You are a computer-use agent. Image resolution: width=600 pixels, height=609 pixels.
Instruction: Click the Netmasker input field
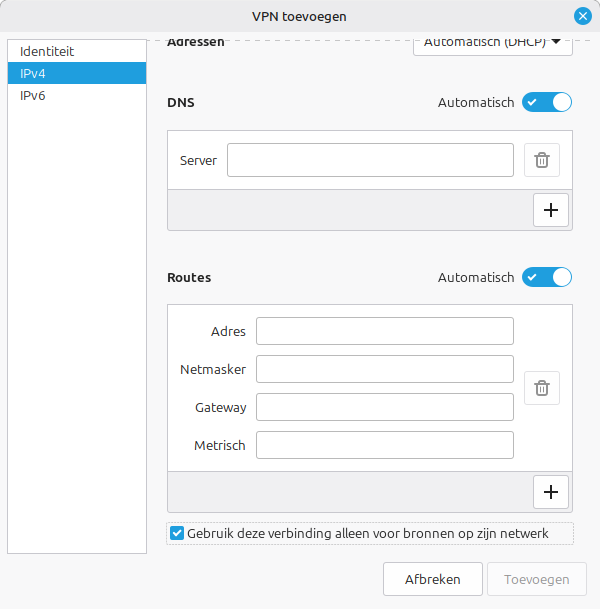click(x=384, y=369)
